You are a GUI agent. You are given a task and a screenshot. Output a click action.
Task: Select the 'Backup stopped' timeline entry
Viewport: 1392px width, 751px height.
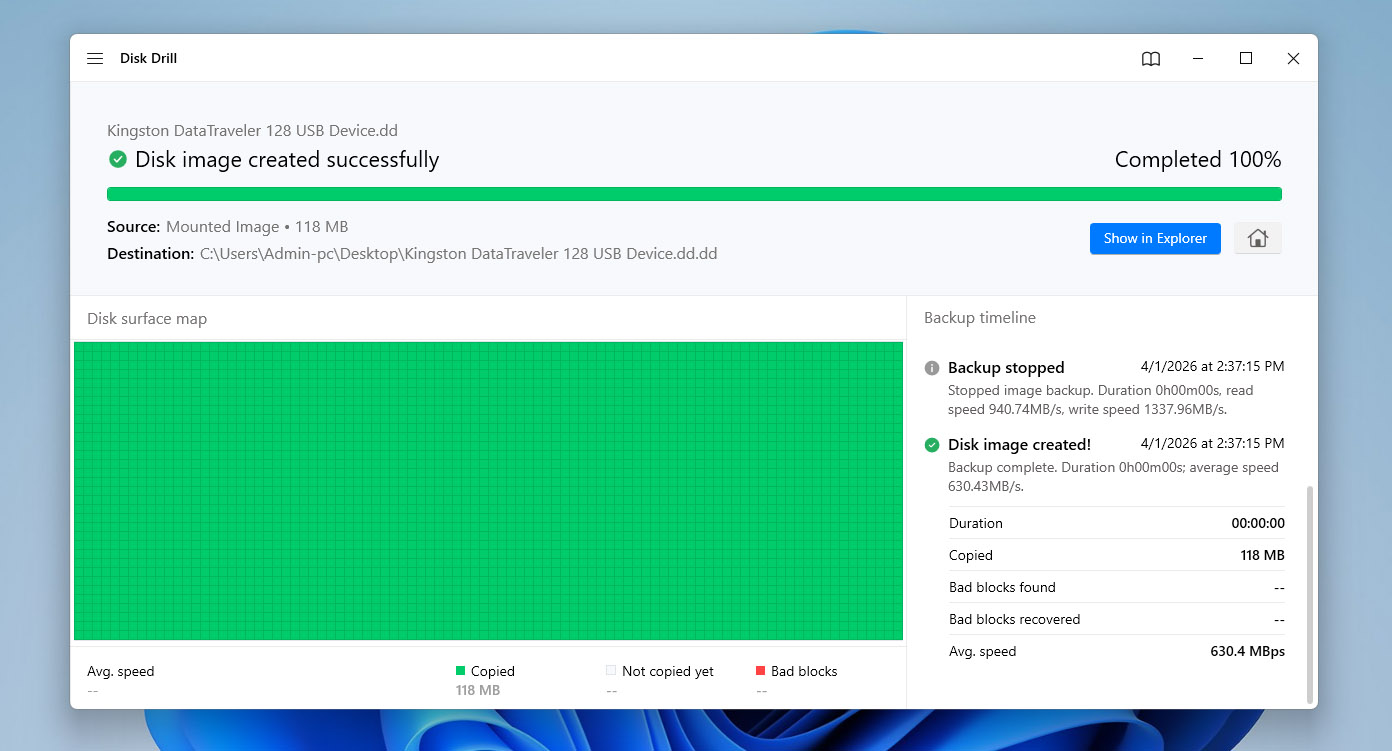coord(1006,368)
